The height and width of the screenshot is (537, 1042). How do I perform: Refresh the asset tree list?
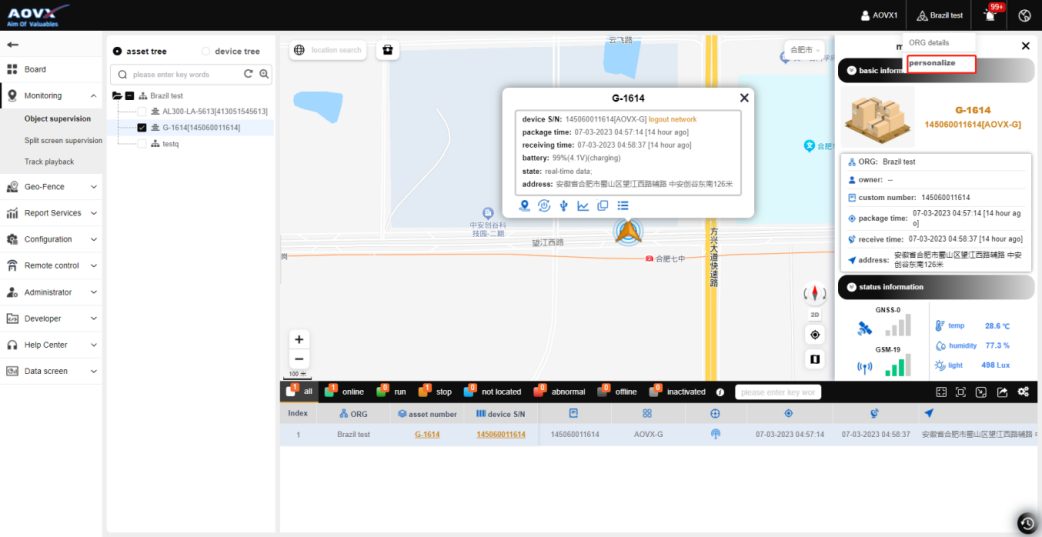[248, 74]
